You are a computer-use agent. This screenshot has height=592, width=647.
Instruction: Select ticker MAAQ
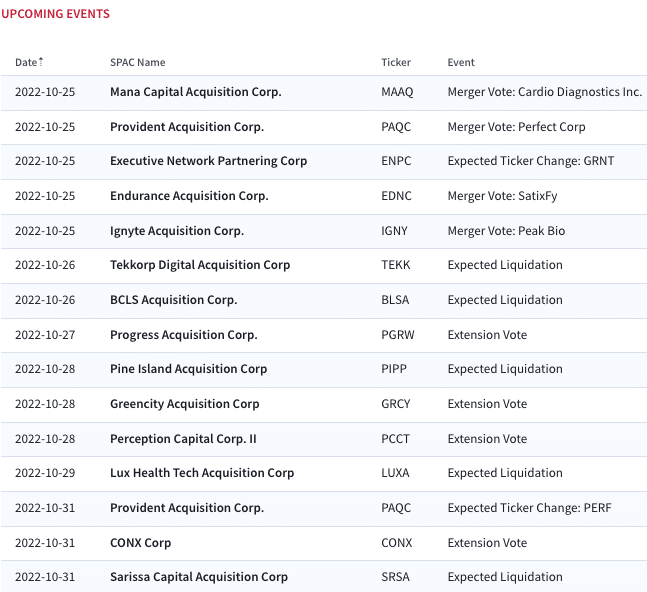point(397,92)
